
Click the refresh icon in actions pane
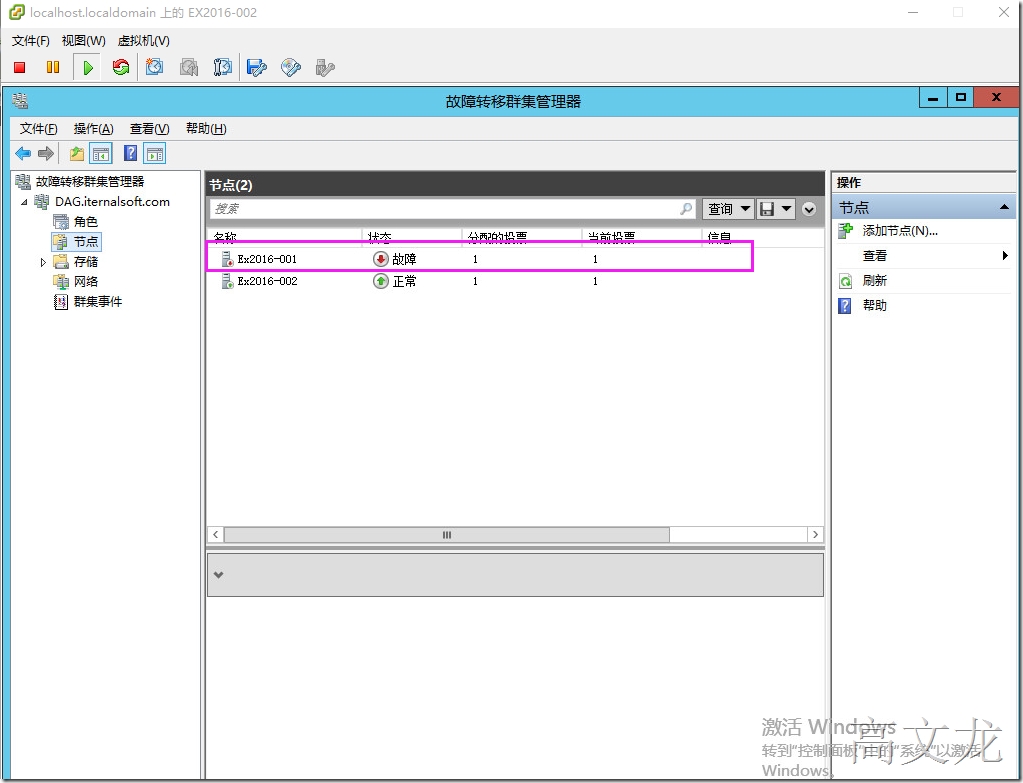pos(846,281)
